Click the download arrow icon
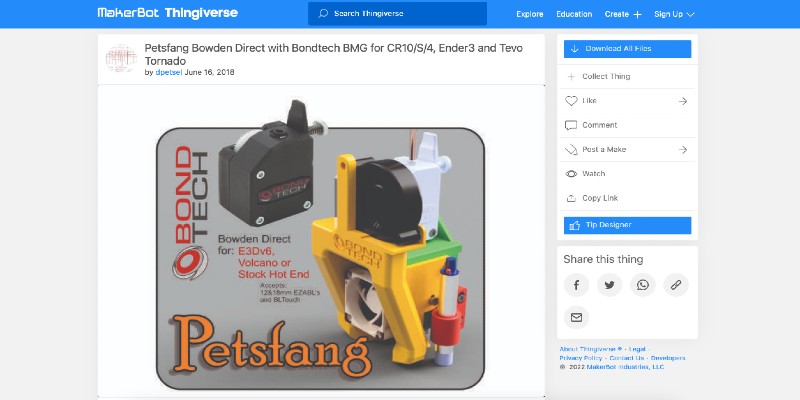This screenshot has width=800, height=400. (574, 49)
